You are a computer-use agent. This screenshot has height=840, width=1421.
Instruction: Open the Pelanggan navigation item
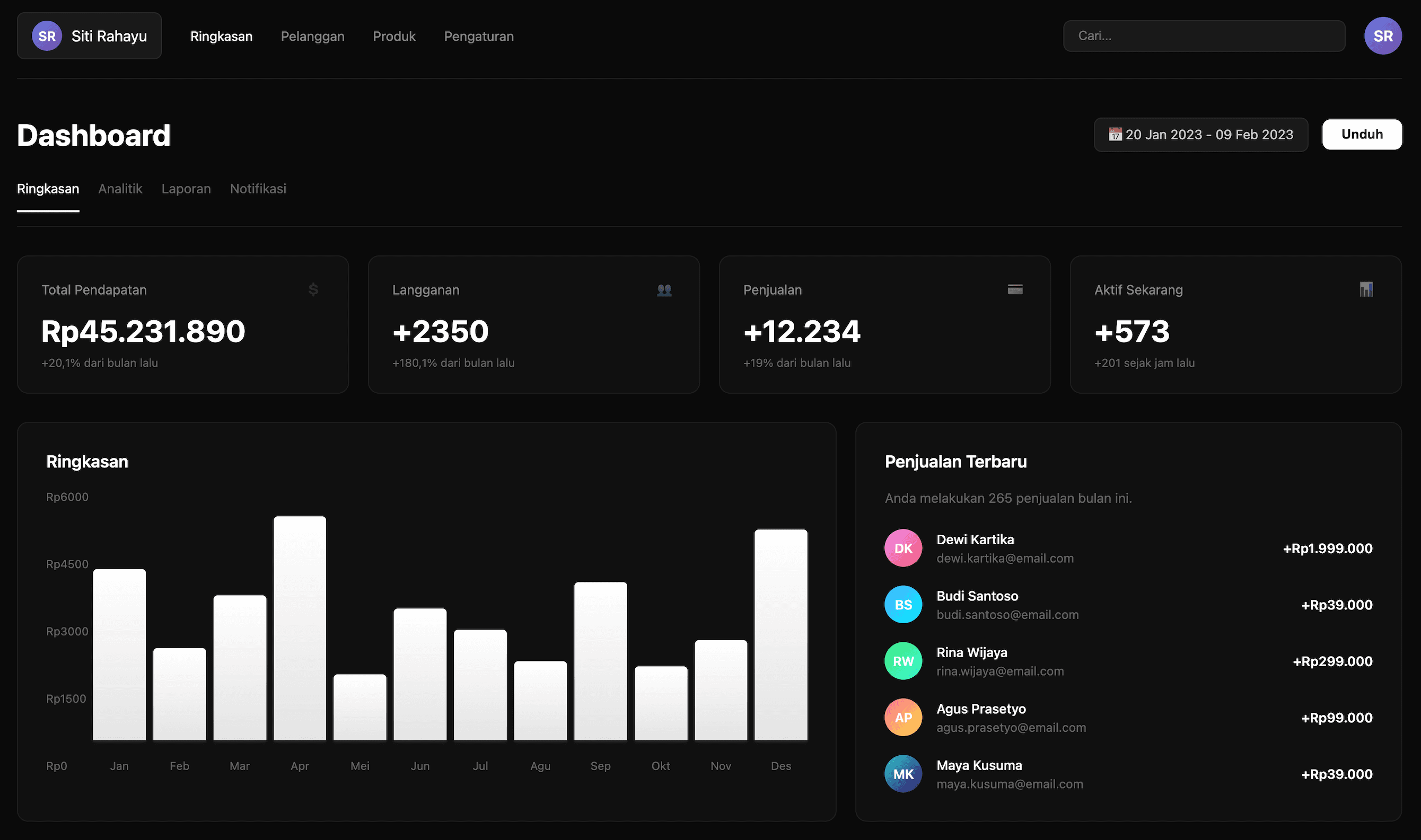point(312,36)
